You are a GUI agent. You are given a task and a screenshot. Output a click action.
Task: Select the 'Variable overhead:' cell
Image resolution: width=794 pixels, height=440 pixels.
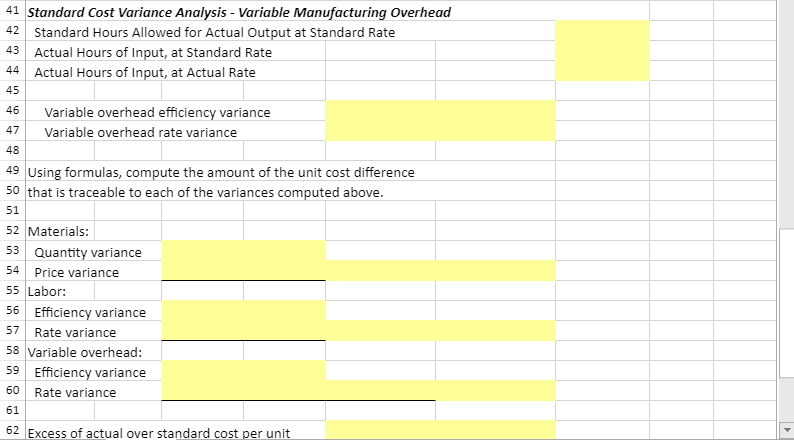click(x=85, y=352)
